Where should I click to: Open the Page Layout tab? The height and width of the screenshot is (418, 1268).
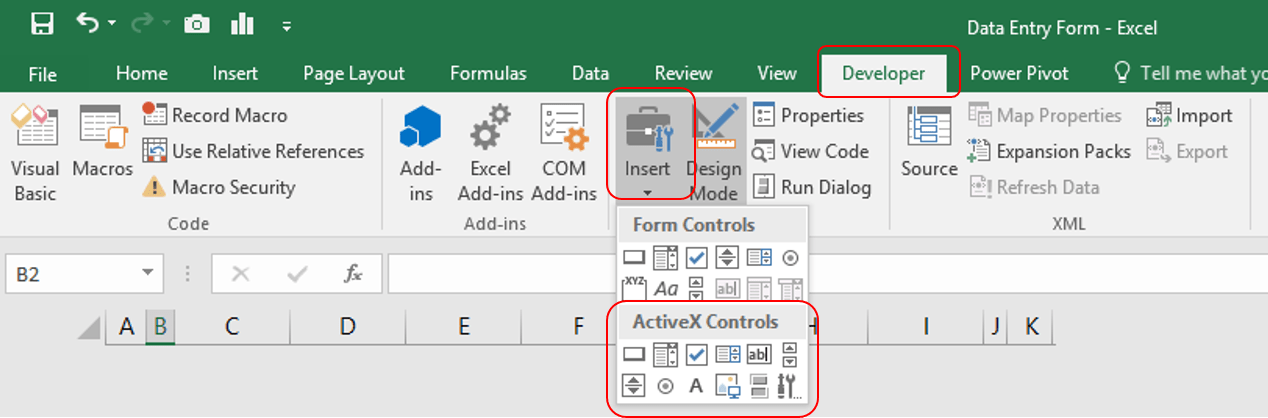tap(354, 73)
